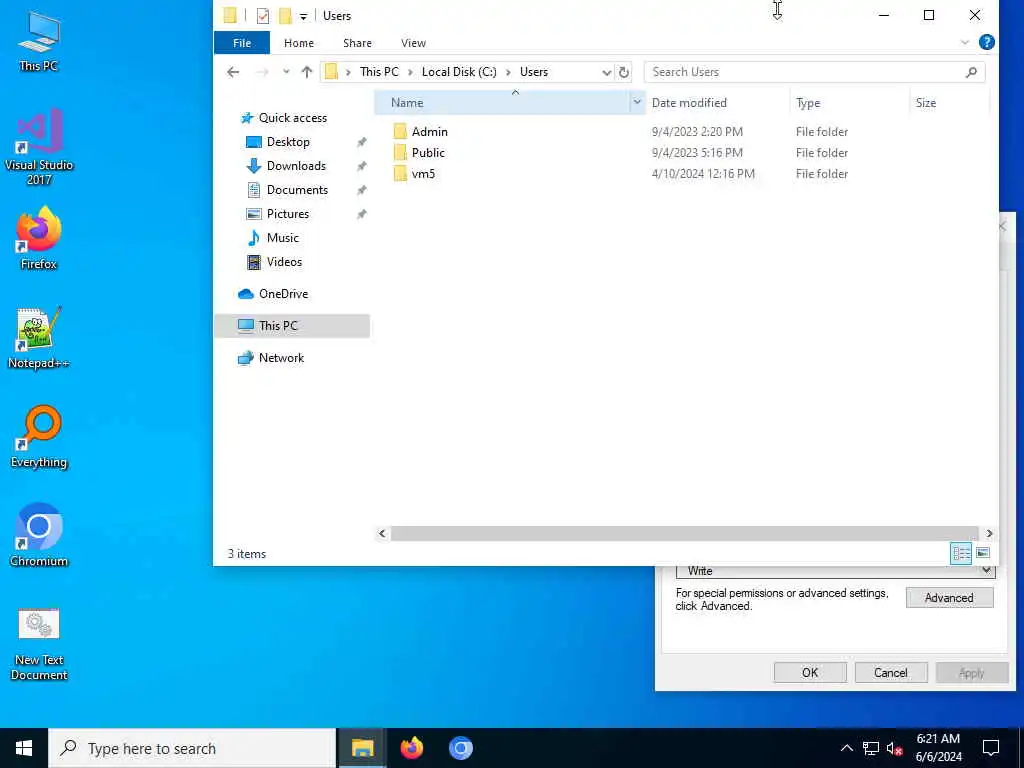
Task: Expand the ribbon with the chevron
Action: pos(965,42)
